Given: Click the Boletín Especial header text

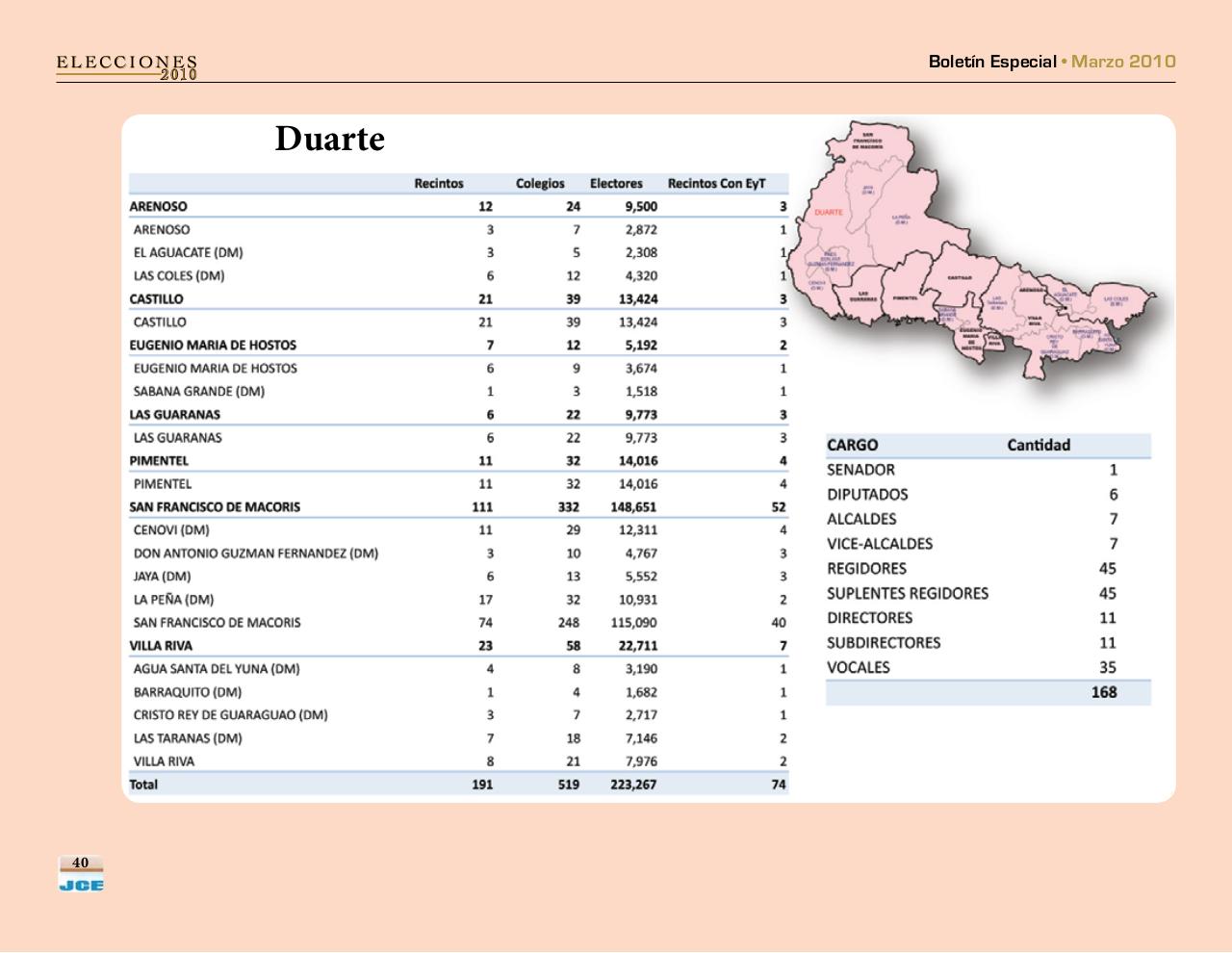Looking at the screenshot, I should click(991, 62).
